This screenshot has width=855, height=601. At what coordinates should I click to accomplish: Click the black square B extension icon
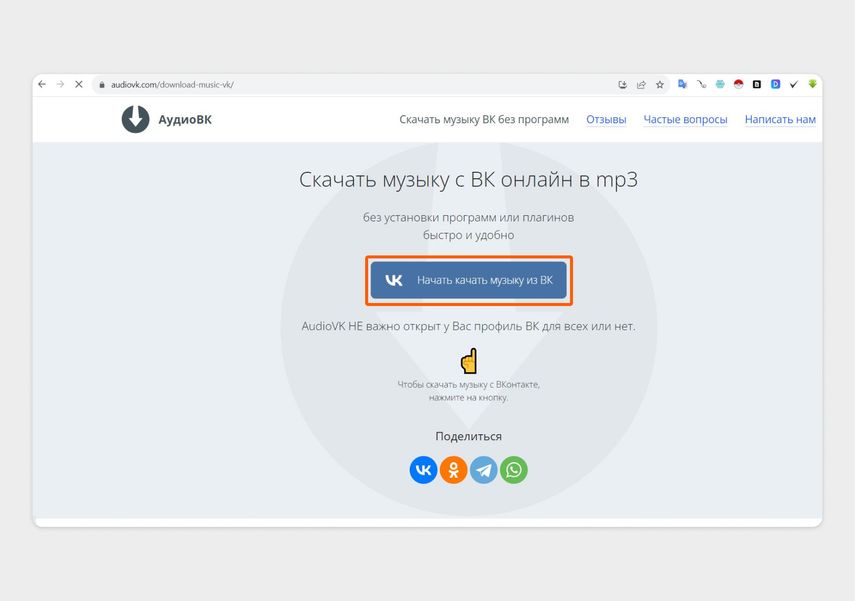point(757,84)
